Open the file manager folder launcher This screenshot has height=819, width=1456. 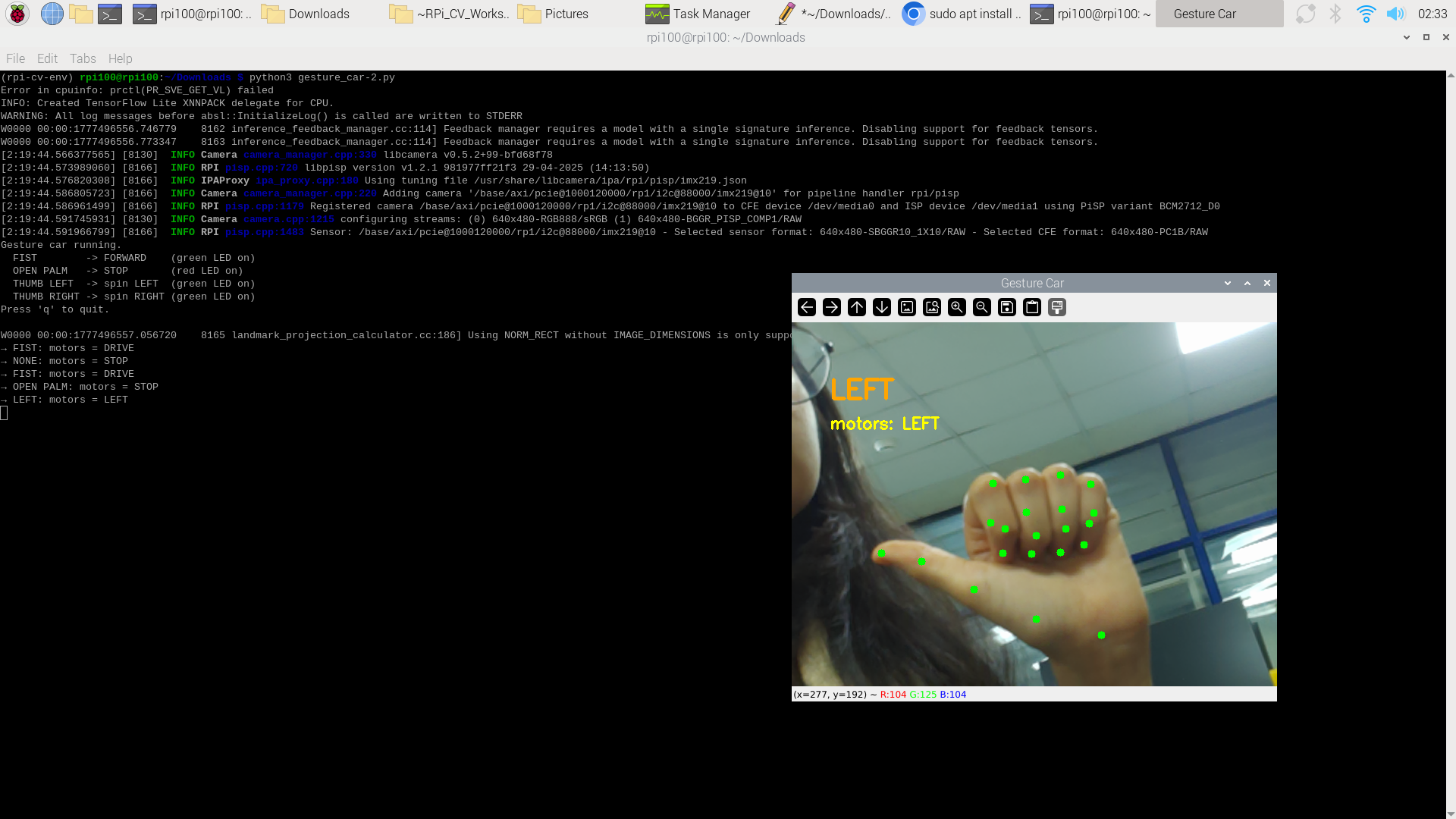point(80,14)
